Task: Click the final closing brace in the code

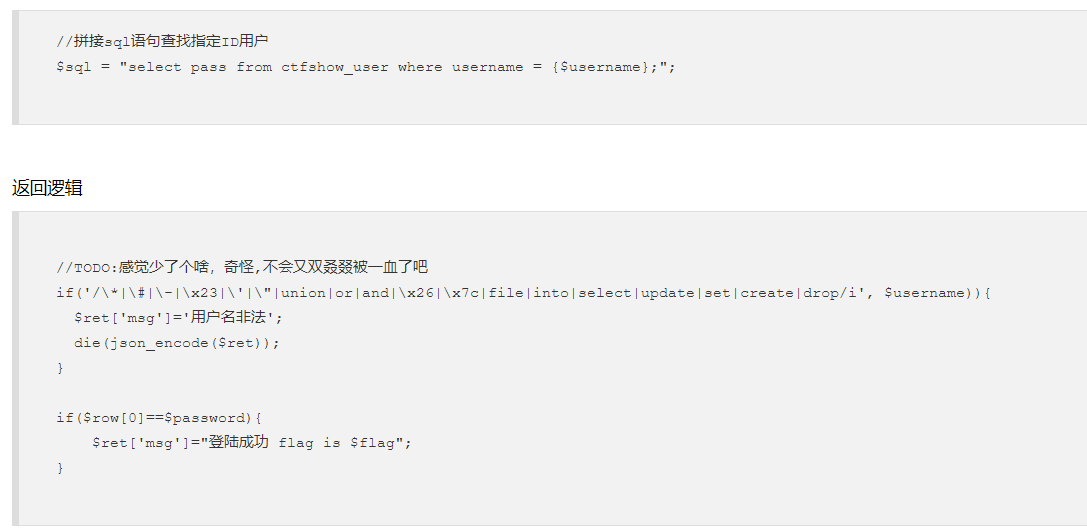Action: click(x=60, y=468)
